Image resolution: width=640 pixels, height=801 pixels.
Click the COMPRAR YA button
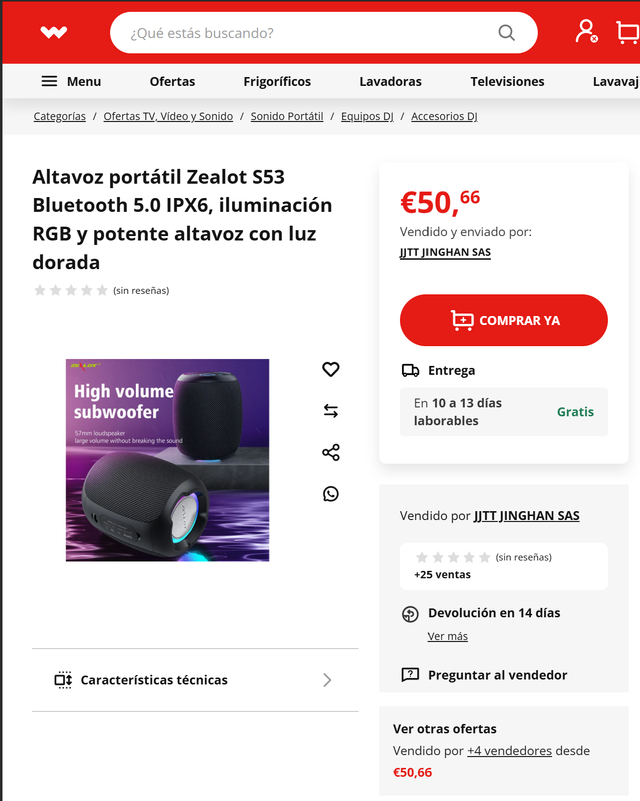tap(504, 320)
